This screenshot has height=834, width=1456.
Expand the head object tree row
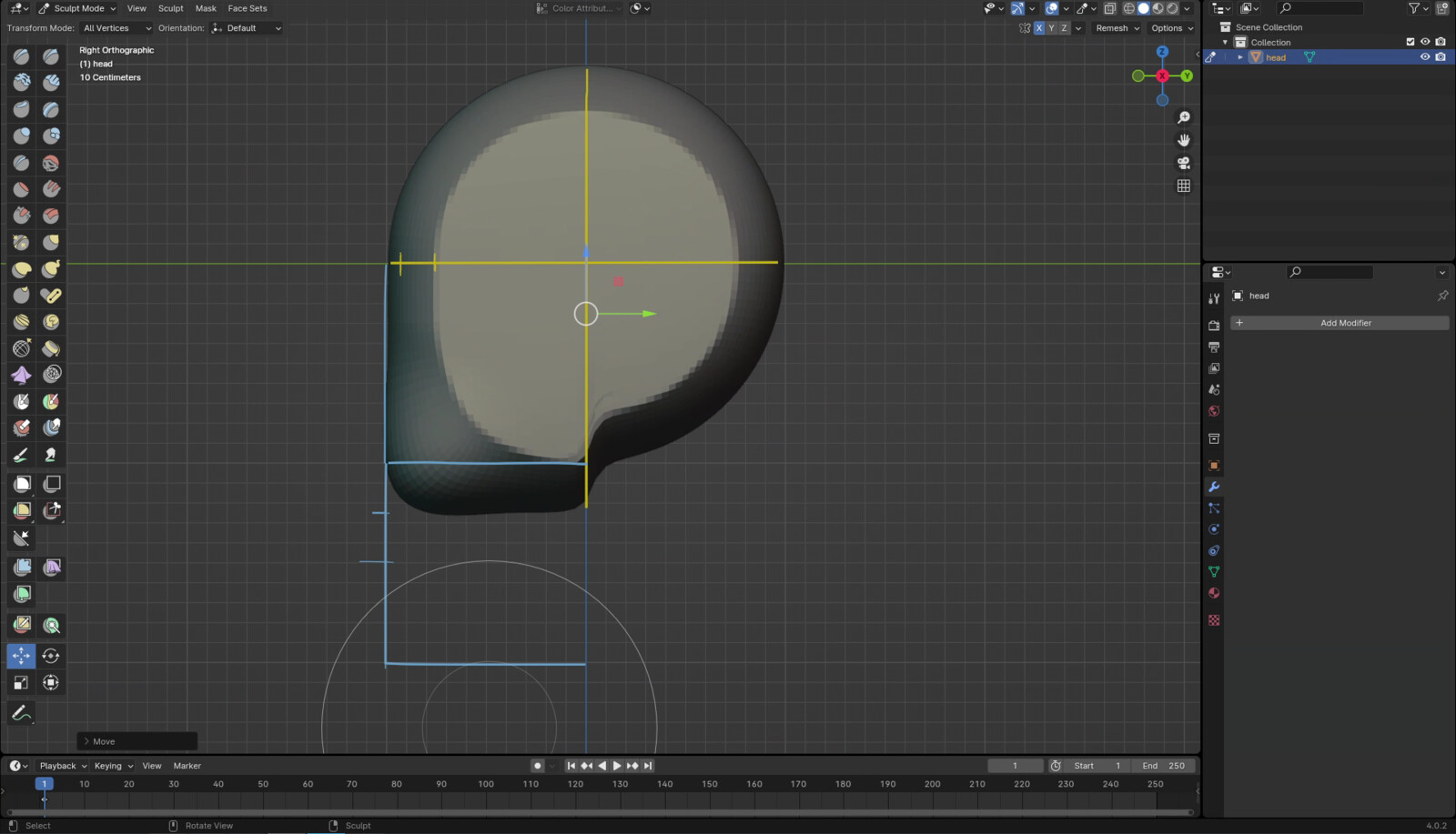point(1239,57)
